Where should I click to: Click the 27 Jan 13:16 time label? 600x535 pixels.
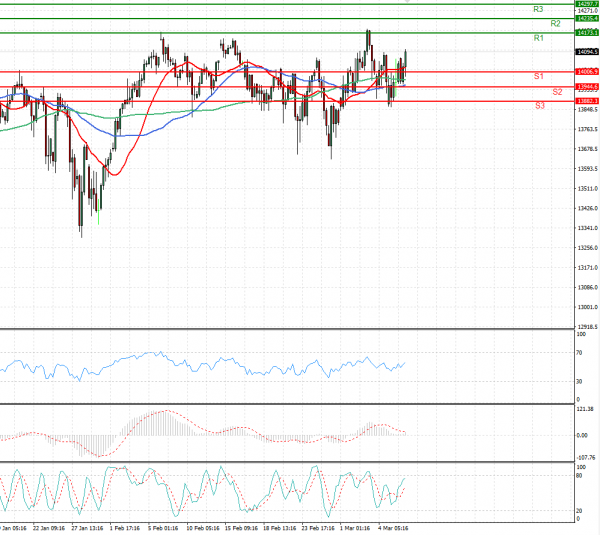click(87, 528)
